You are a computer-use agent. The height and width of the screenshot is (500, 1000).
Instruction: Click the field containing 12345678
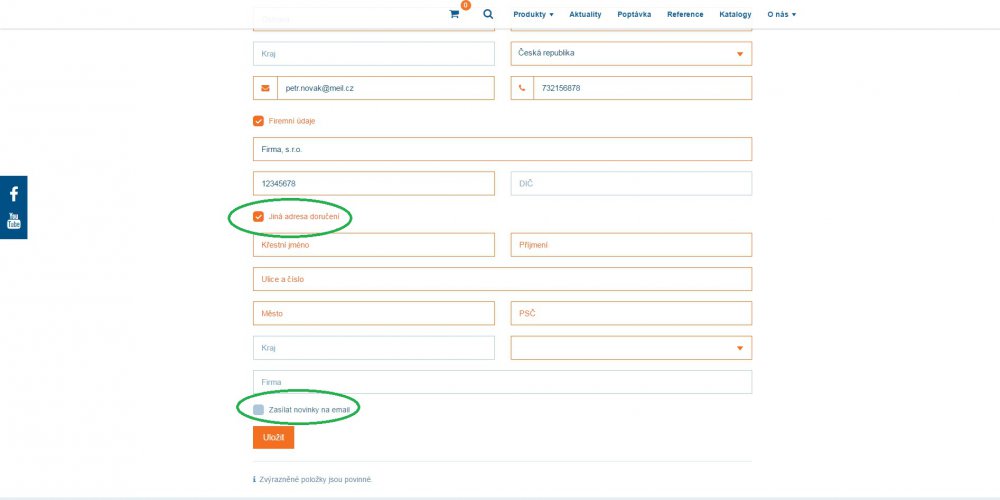tap(374, 184)
